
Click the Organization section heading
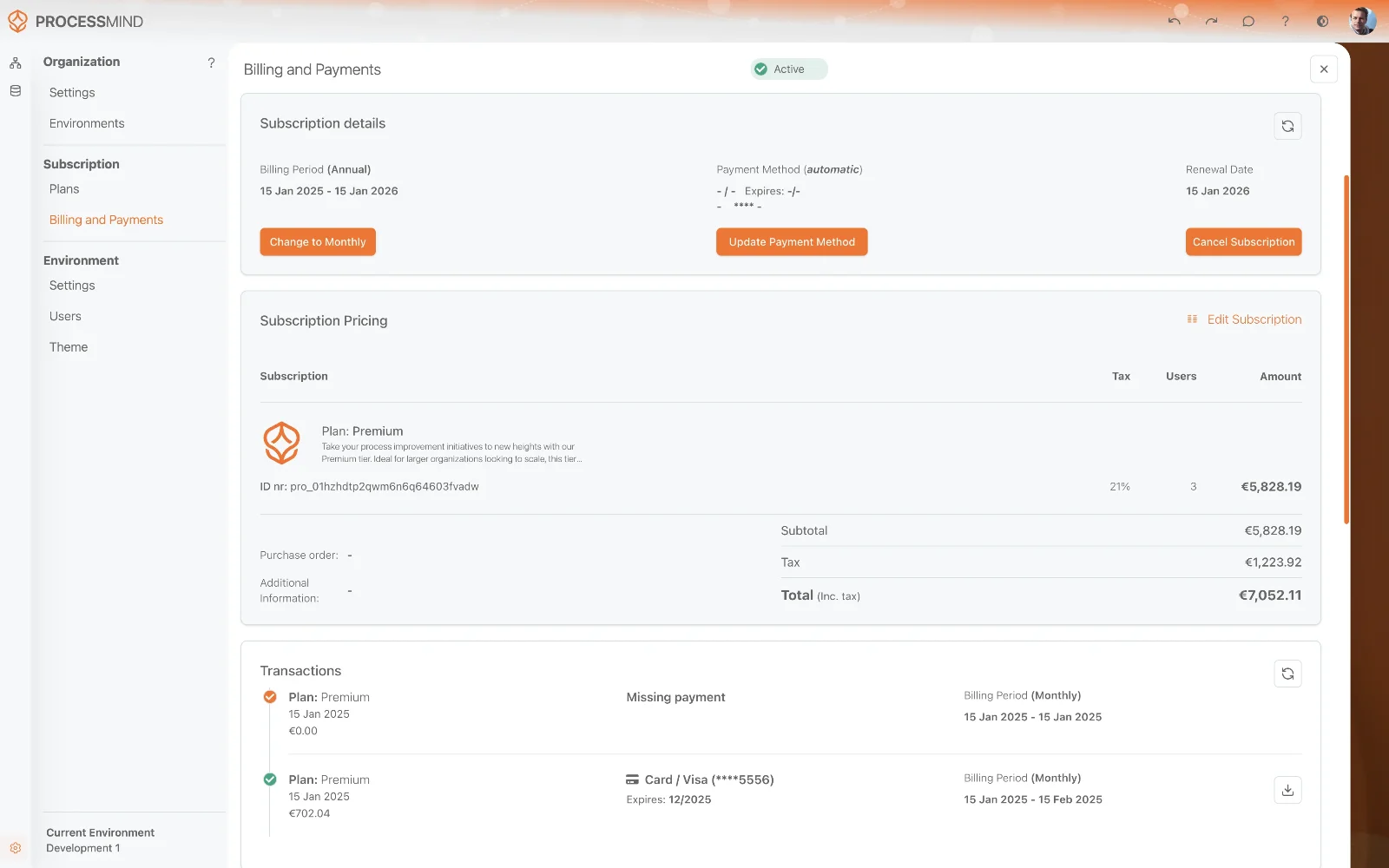click(82, 62)
